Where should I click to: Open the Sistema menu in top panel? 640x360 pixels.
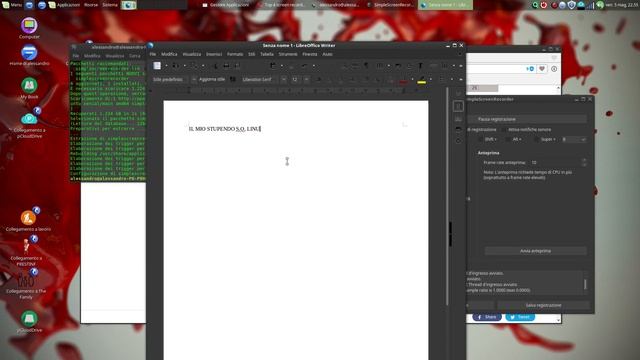pos(110,5)
